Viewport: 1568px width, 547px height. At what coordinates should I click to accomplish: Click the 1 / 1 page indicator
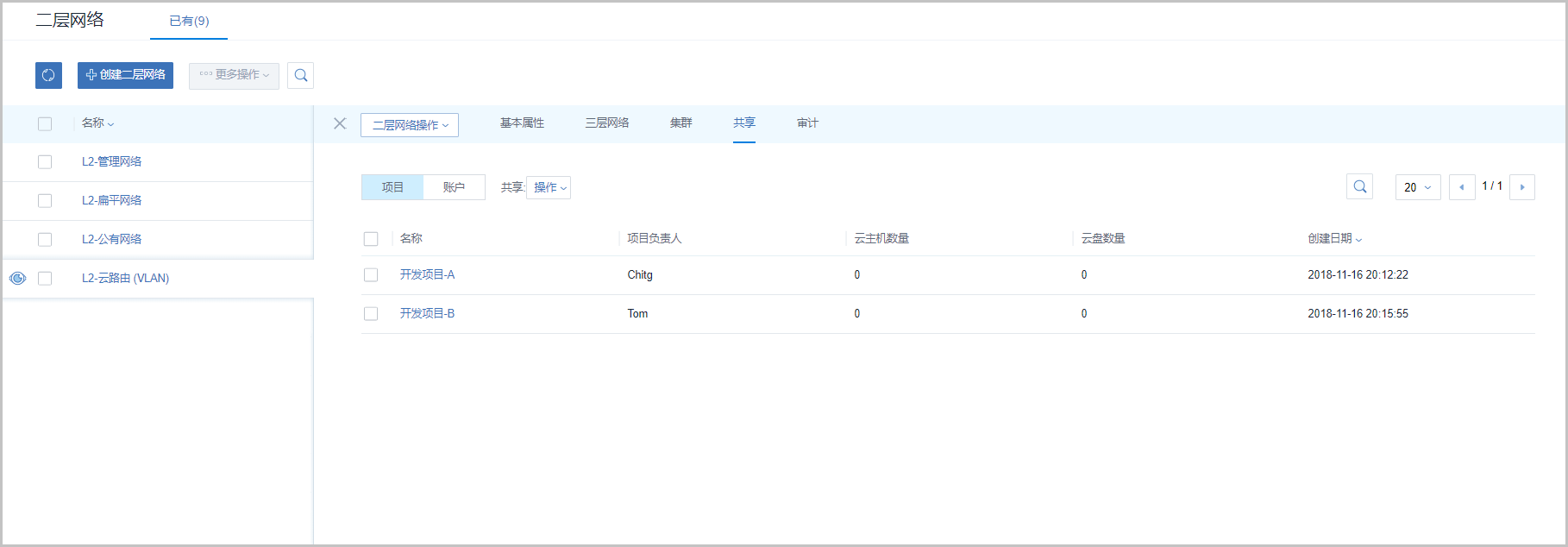pos(1492,185)
